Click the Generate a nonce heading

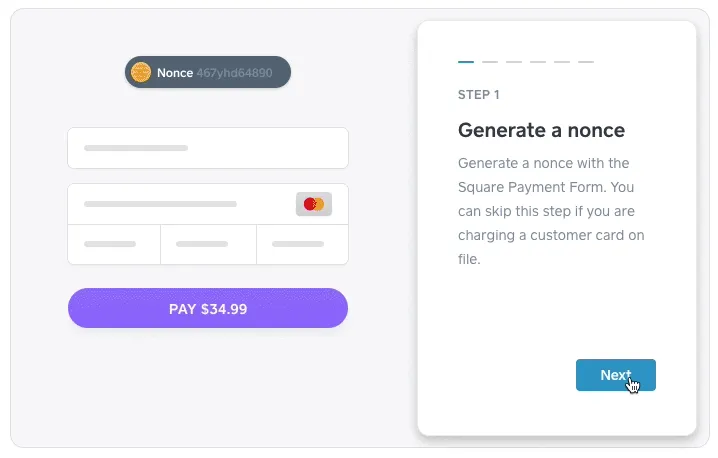(541, 131)
